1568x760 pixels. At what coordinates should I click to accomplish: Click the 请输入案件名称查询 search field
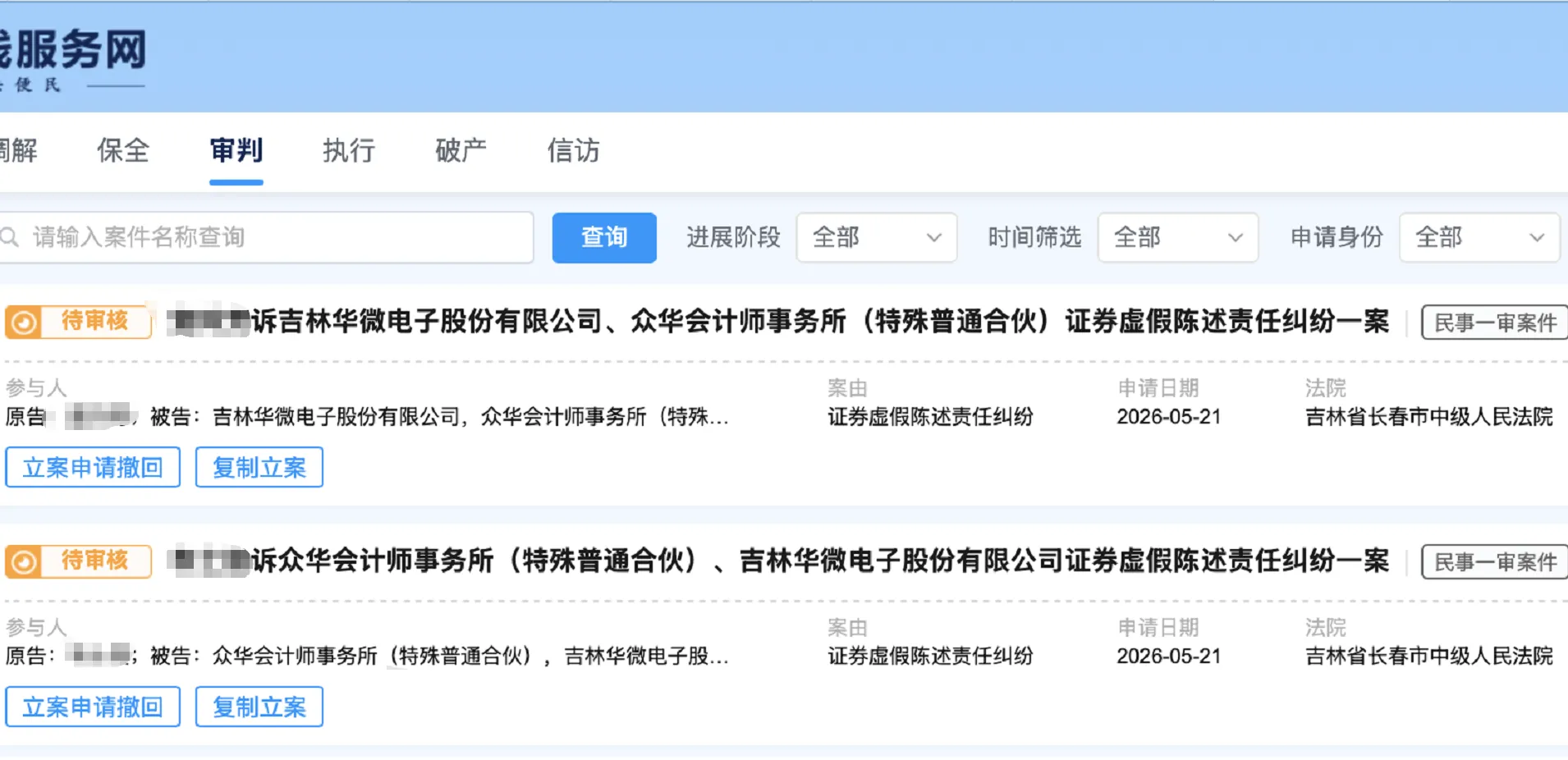tap(267, 238)
